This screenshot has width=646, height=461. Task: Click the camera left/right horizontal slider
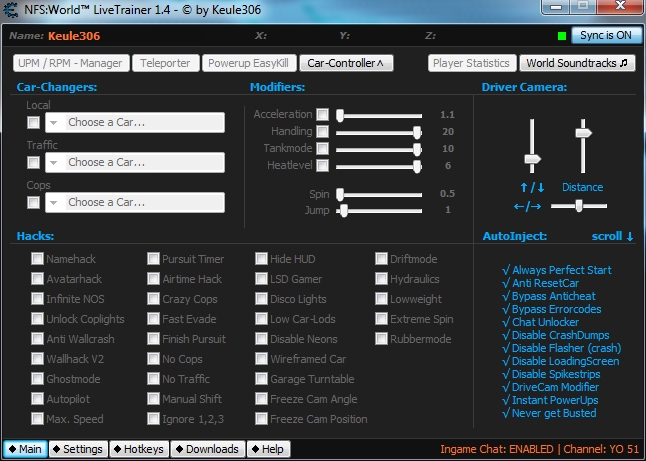579,206
